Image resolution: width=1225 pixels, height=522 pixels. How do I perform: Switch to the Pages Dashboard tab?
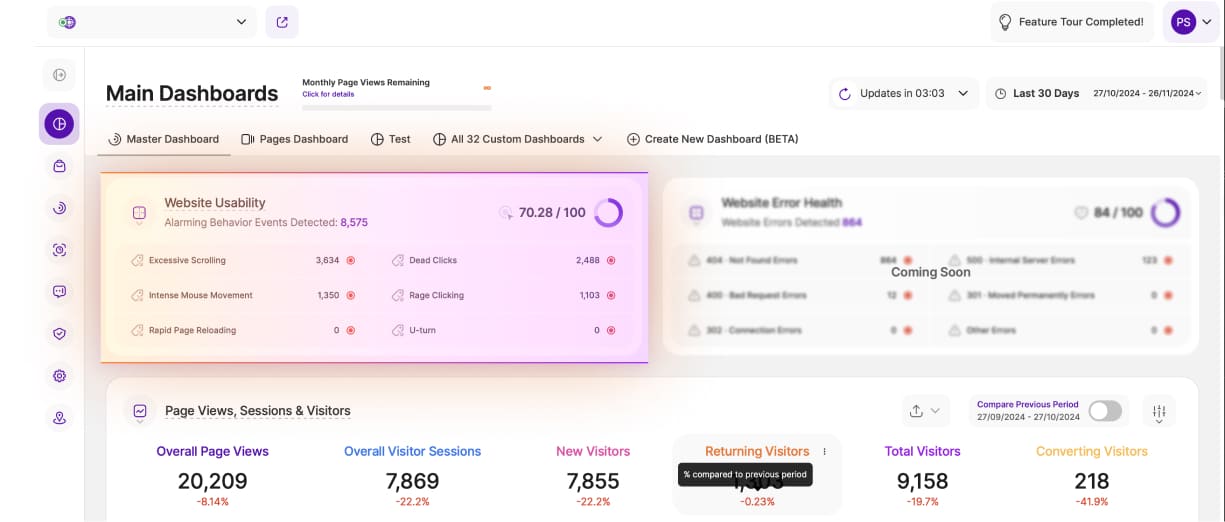pos(295,139)
